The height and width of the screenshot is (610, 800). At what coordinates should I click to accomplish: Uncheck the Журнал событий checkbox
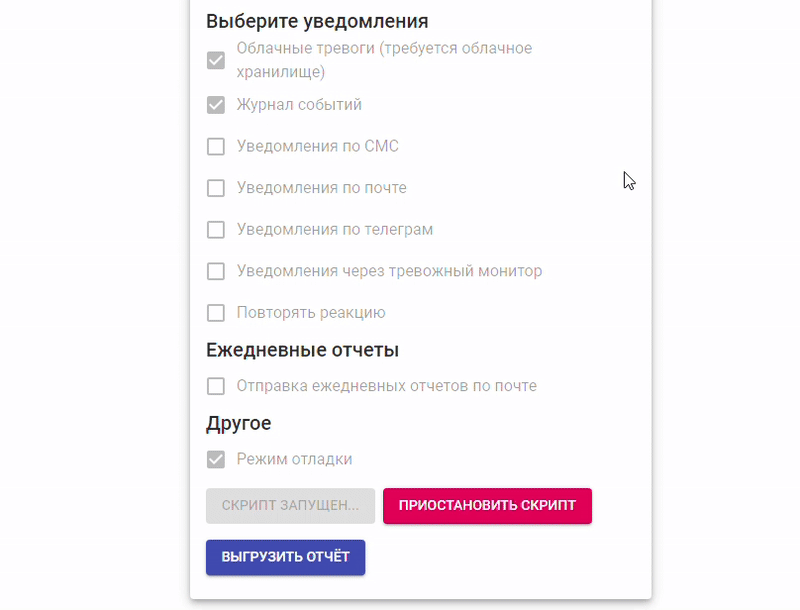click(x=215, y=105)
